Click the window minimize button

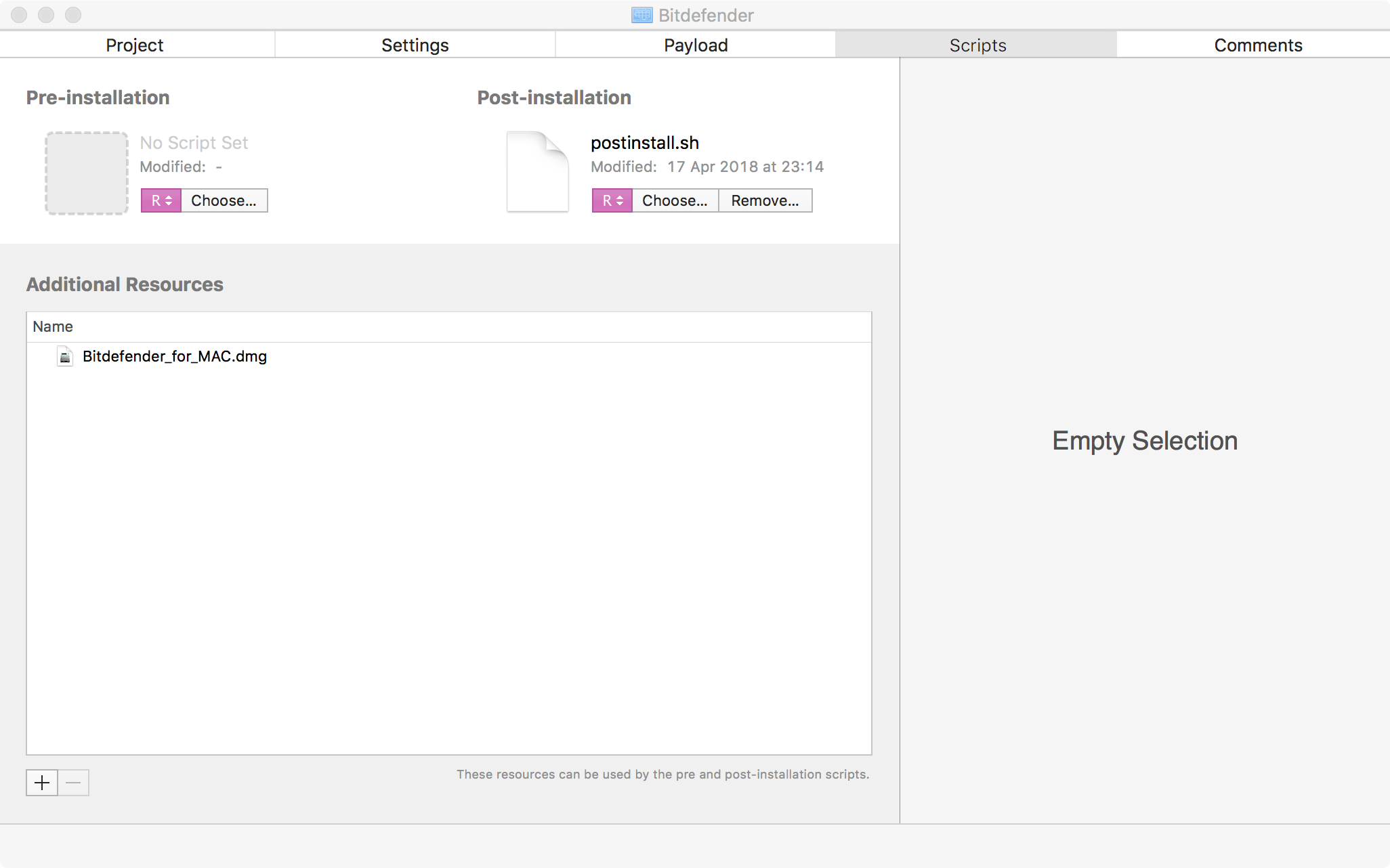(46, 14)
